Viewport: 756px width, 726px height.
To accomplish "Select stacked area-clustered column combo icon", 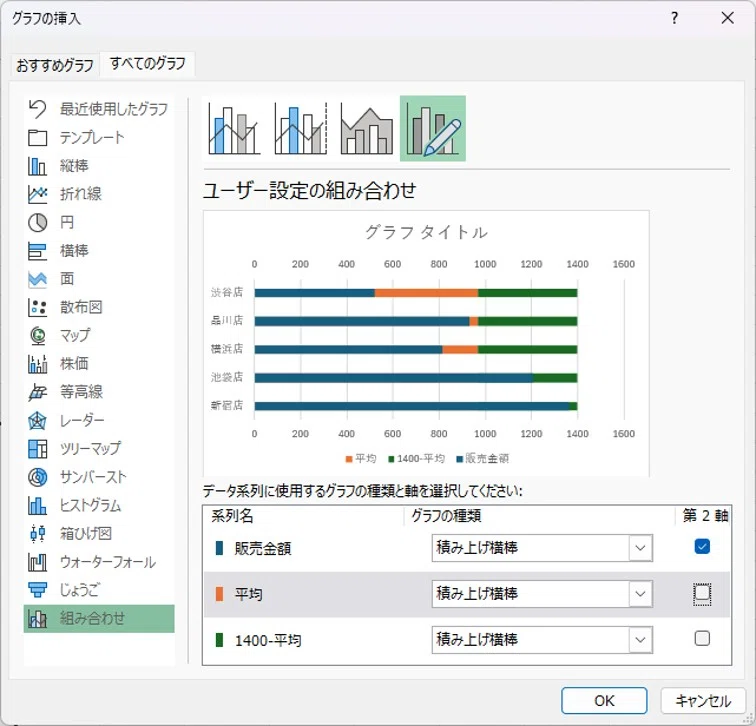I will pyautogui.click(x=366, y=128).
